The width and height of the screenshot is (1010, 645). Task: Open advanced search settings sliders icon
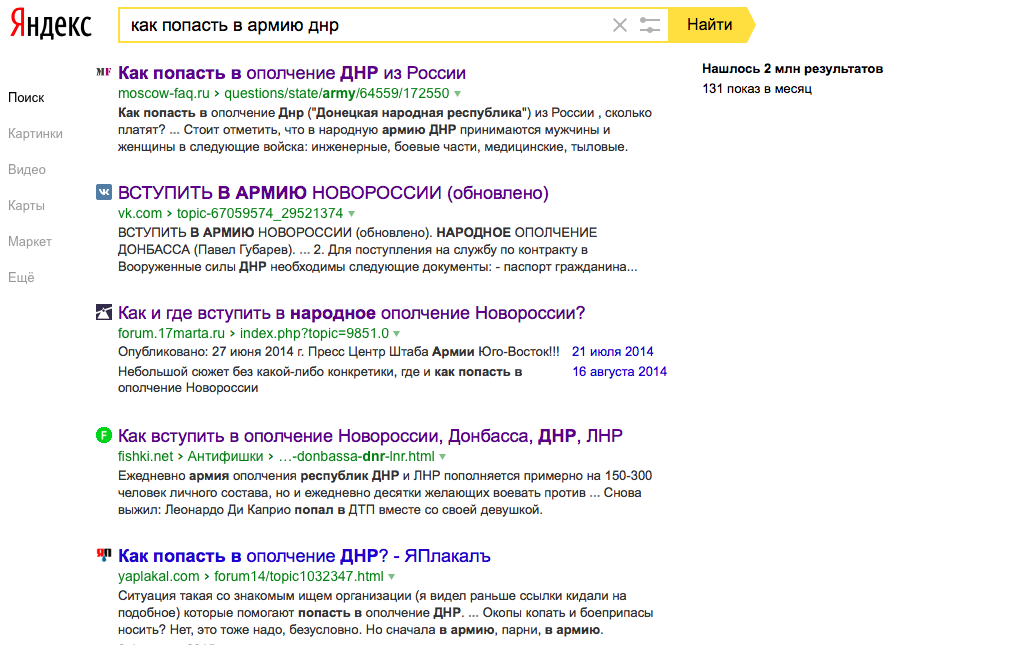tap(650, 25)
